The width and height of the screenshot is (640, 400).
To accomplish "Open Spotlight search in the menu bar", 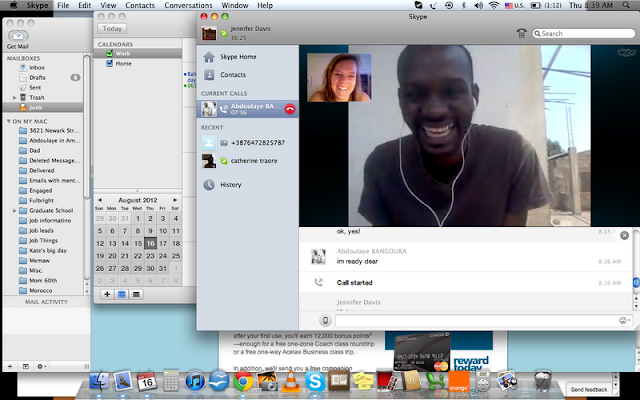I will coord(626,5).
